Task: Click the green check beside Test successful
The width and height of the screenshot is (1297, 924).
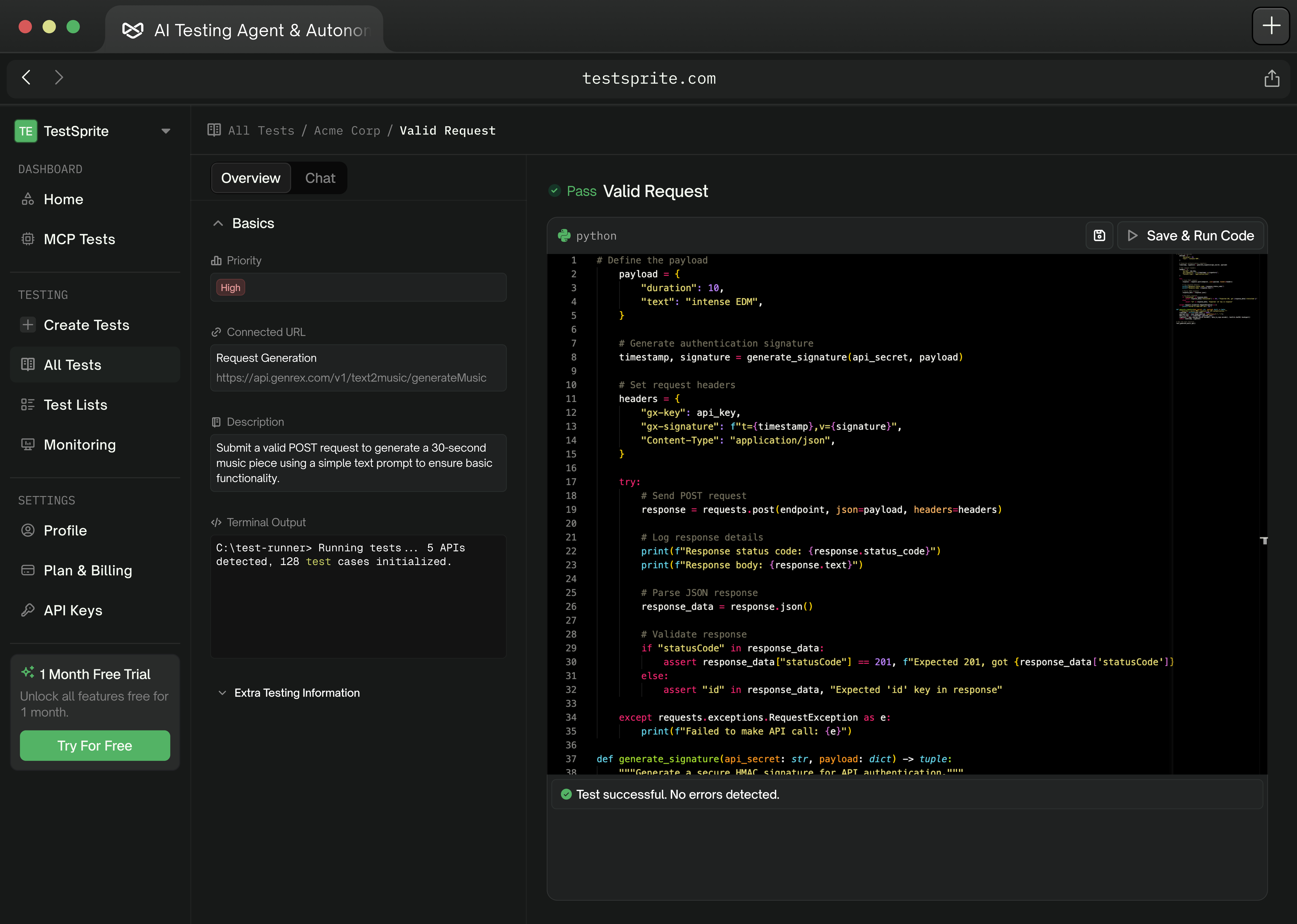Action: click(566, 794)
